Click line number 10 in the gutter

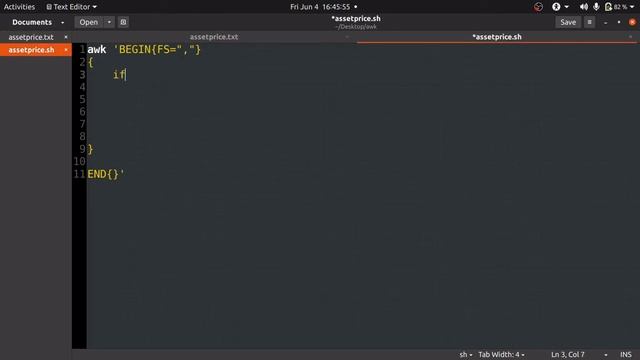80,162
